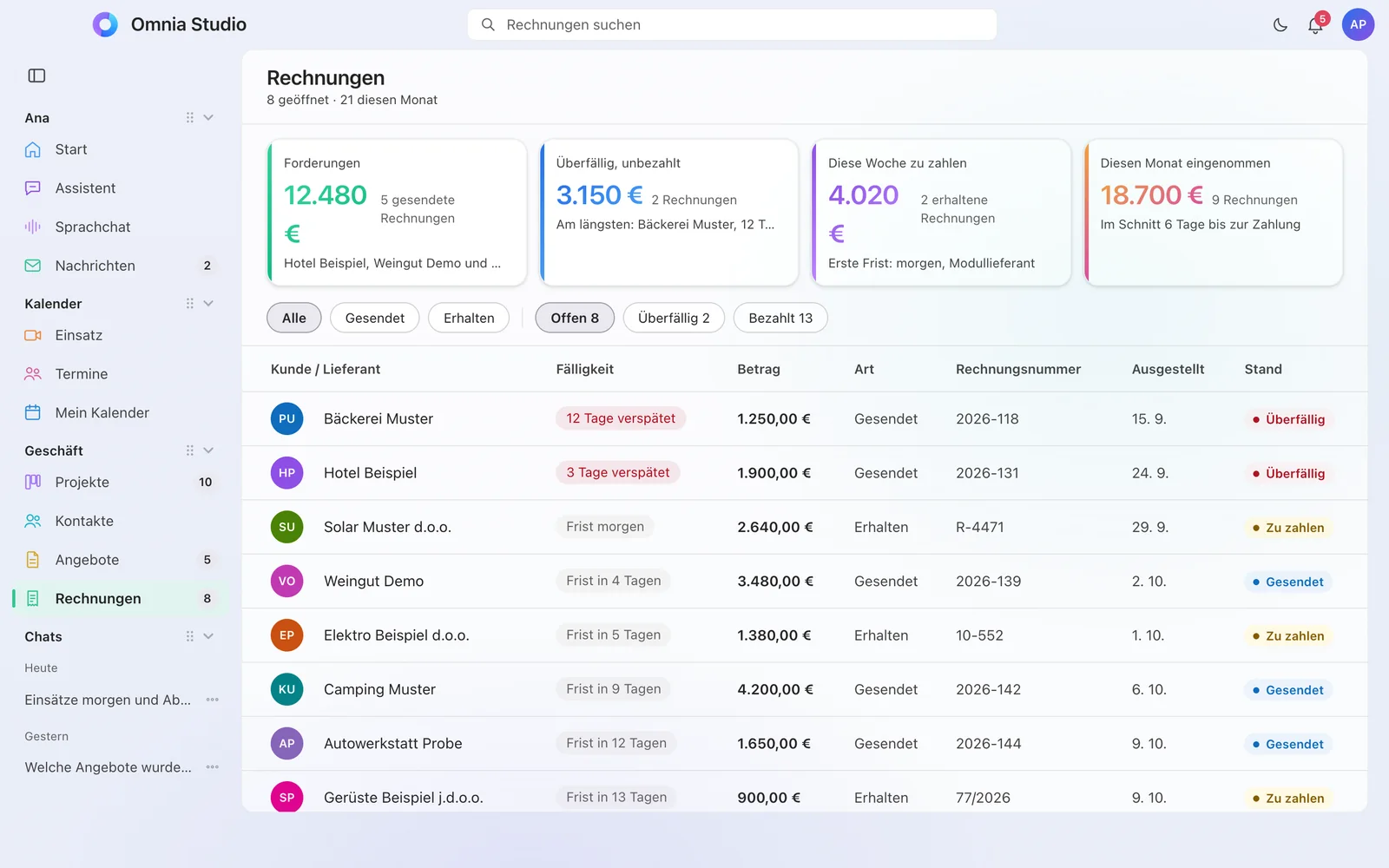Open Projekte board icon
This screenshot has width=1389, height=868.
pyautogui.click(x=33, y=482)
